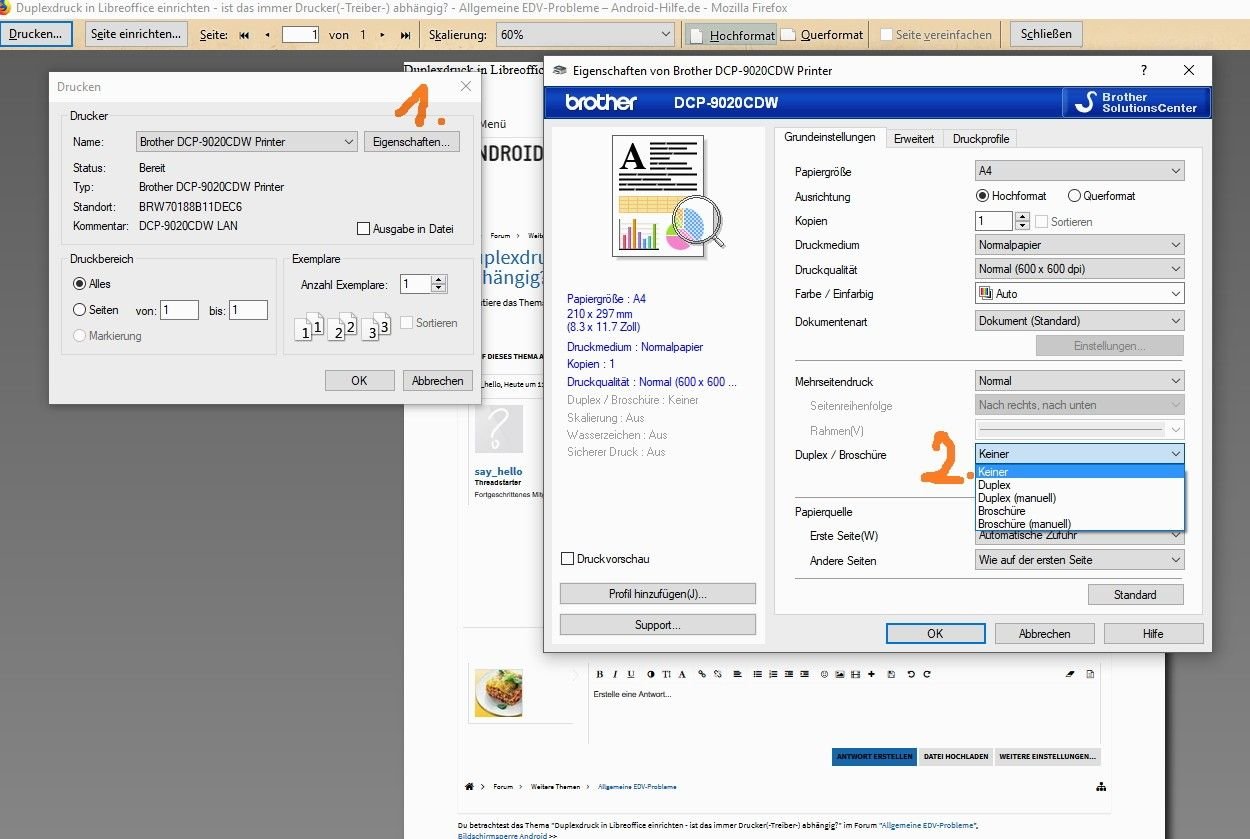The height and width of the screenshot is (839, 1250).
Task: Open Druckmedium Normalpapier dropdown
Action: [1080, 245]
